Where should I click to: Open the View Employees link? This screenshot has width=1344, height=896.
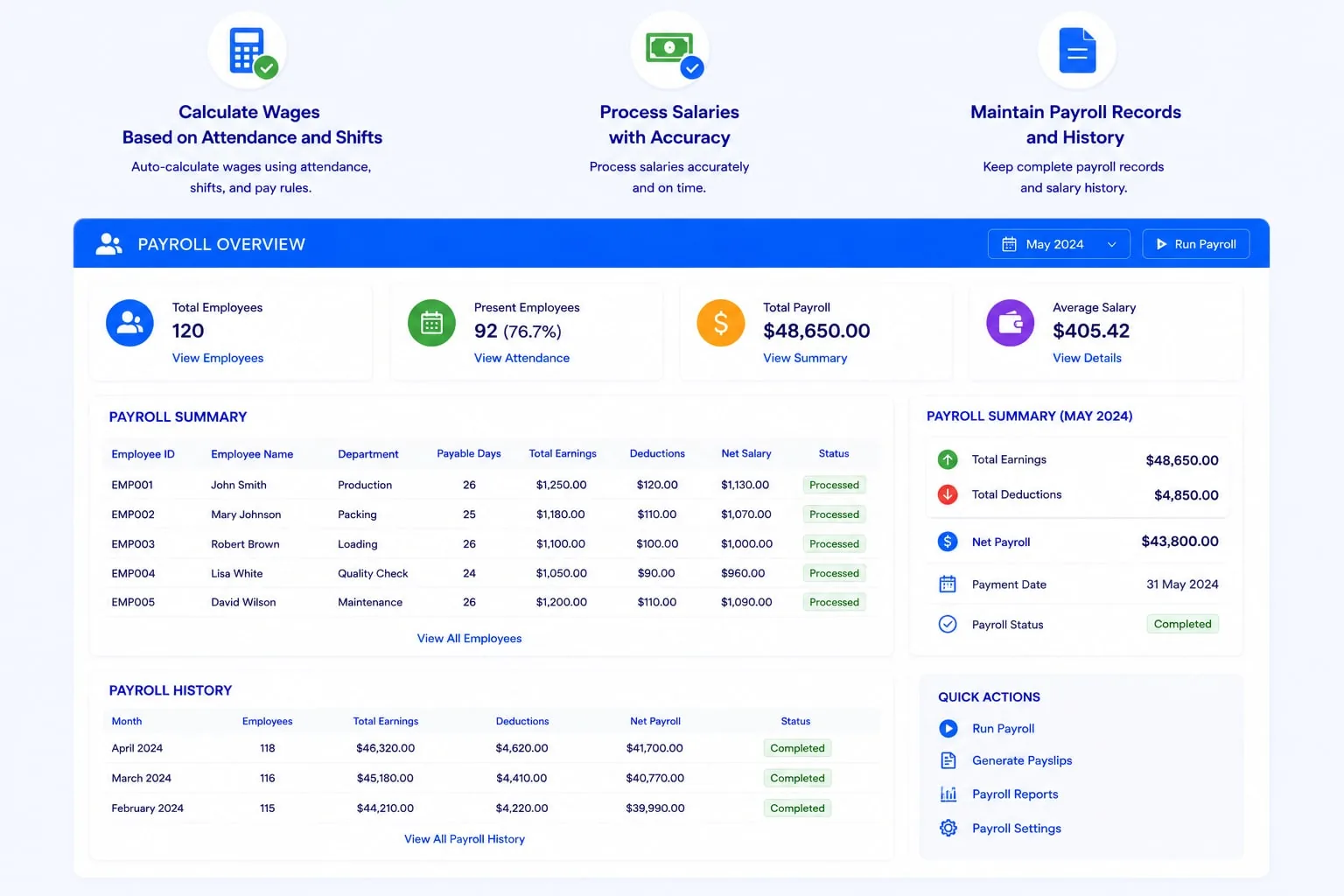point(218,358)
